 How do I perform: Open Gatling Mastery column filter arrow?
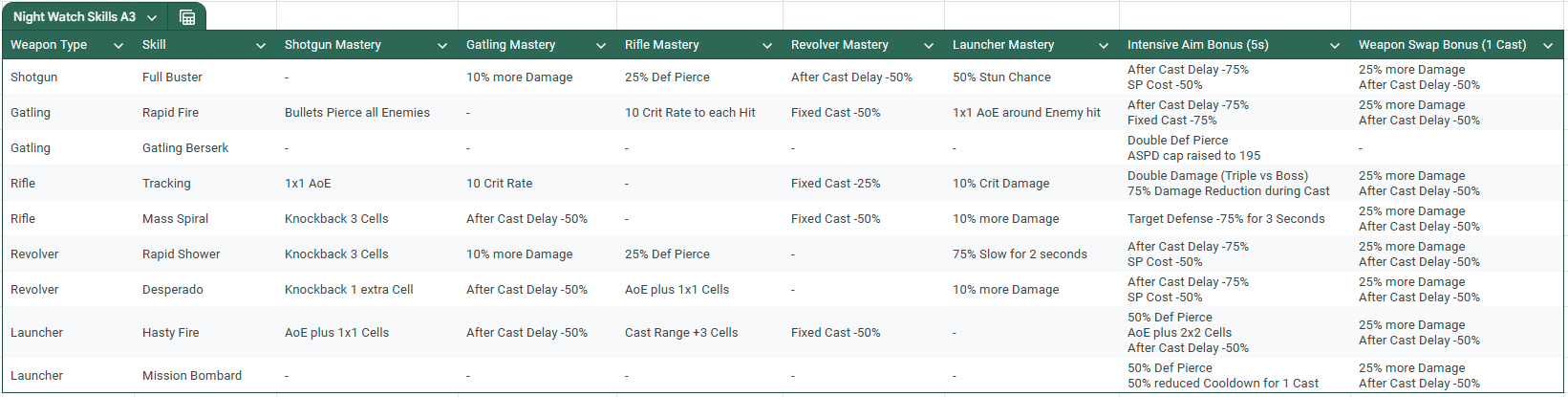point(601,45)
